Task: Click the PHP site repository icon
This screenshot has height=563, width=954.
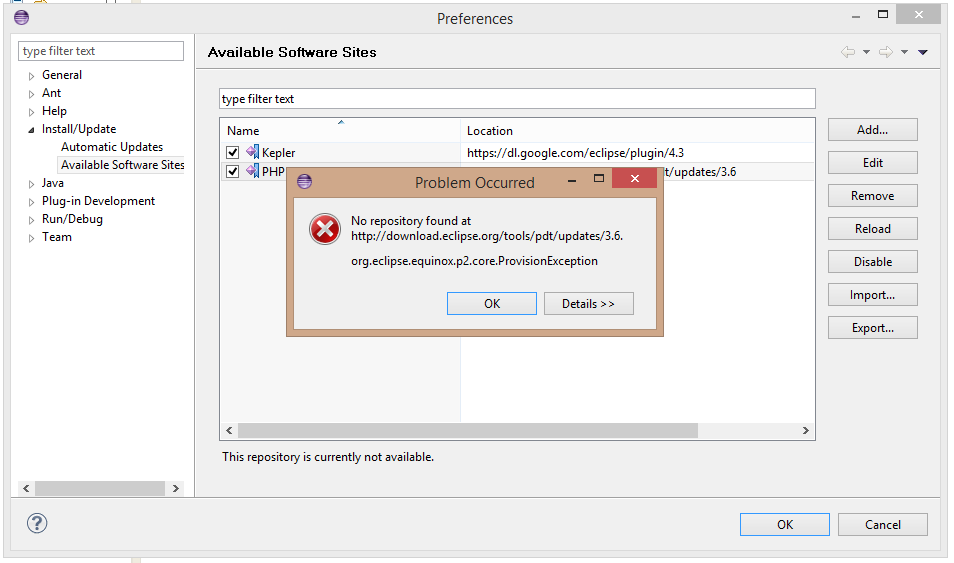Action: pos(252,171)
